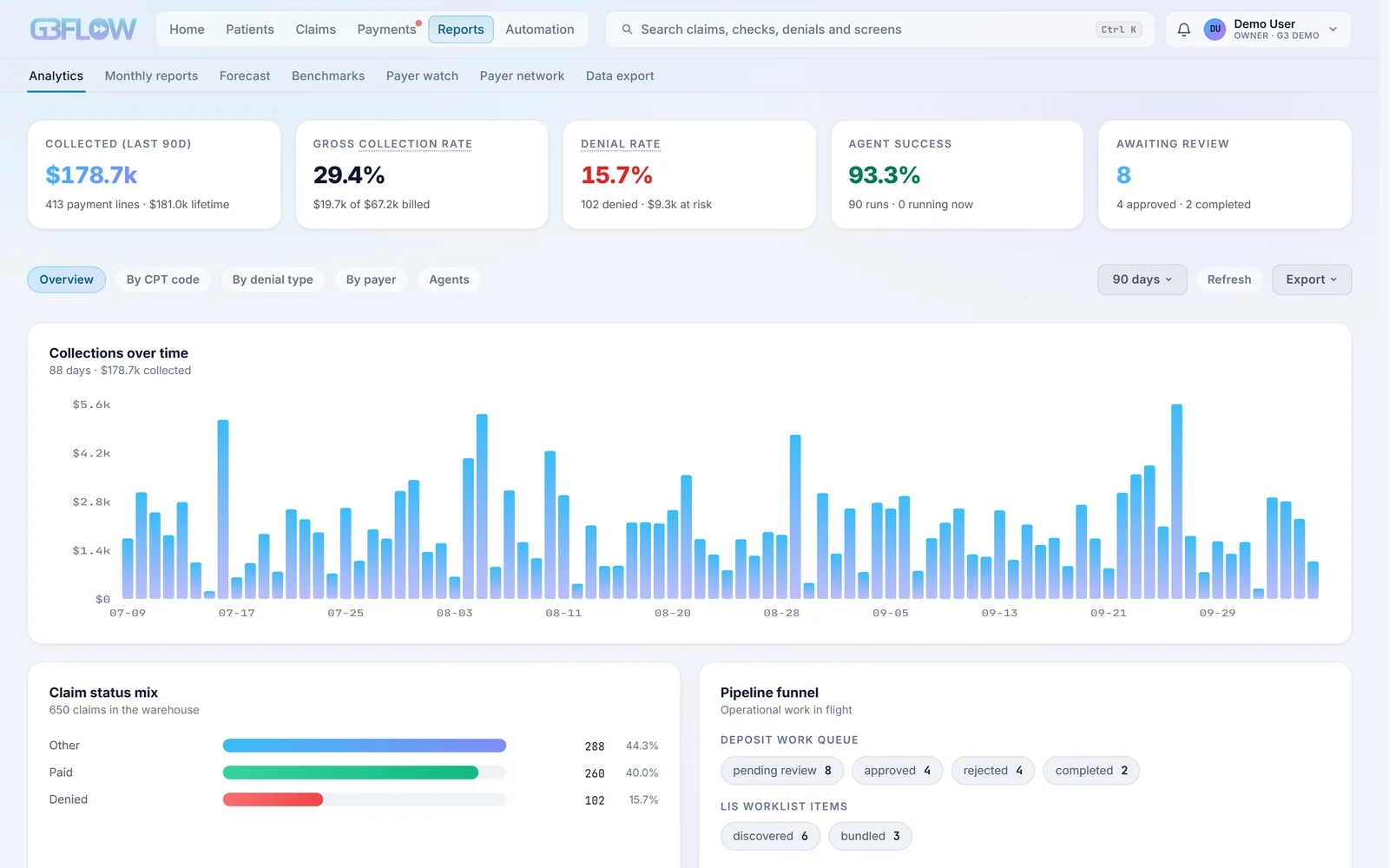Open the Patients section
Viewport: 1389px width, 868px height.
point(250,30)
